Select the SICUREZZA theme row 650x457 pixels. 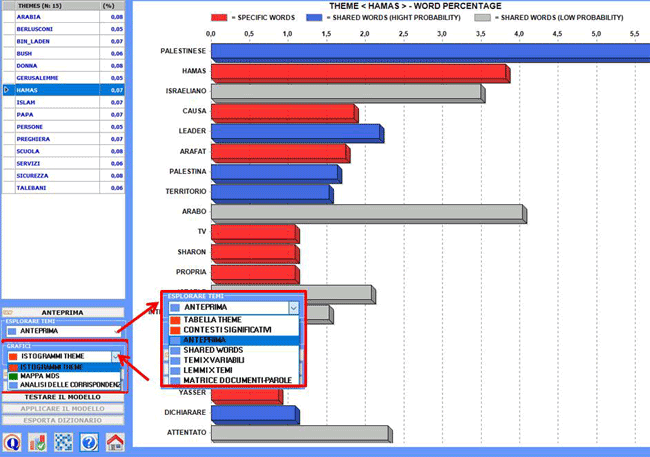(x=63, y=176)
